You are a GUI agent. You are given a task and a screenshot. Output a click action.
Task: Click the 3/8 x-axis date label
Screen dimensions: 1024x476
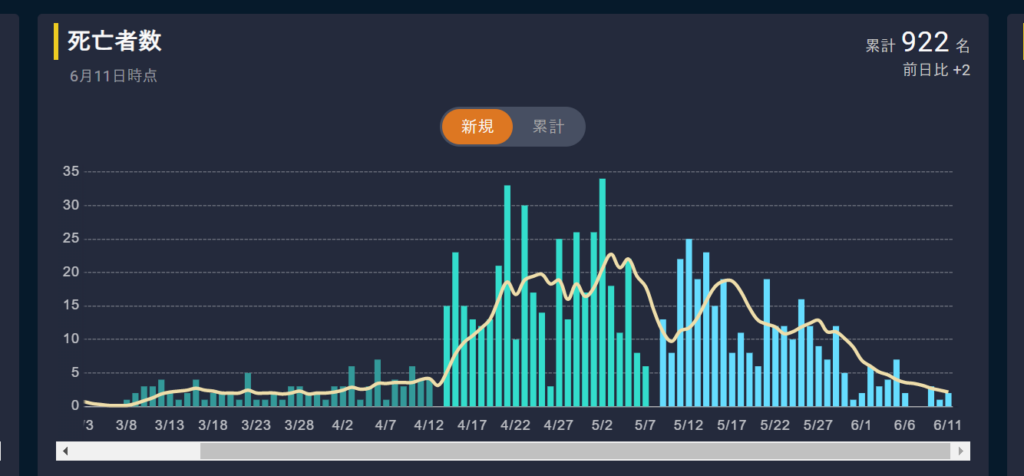point(126,425)
